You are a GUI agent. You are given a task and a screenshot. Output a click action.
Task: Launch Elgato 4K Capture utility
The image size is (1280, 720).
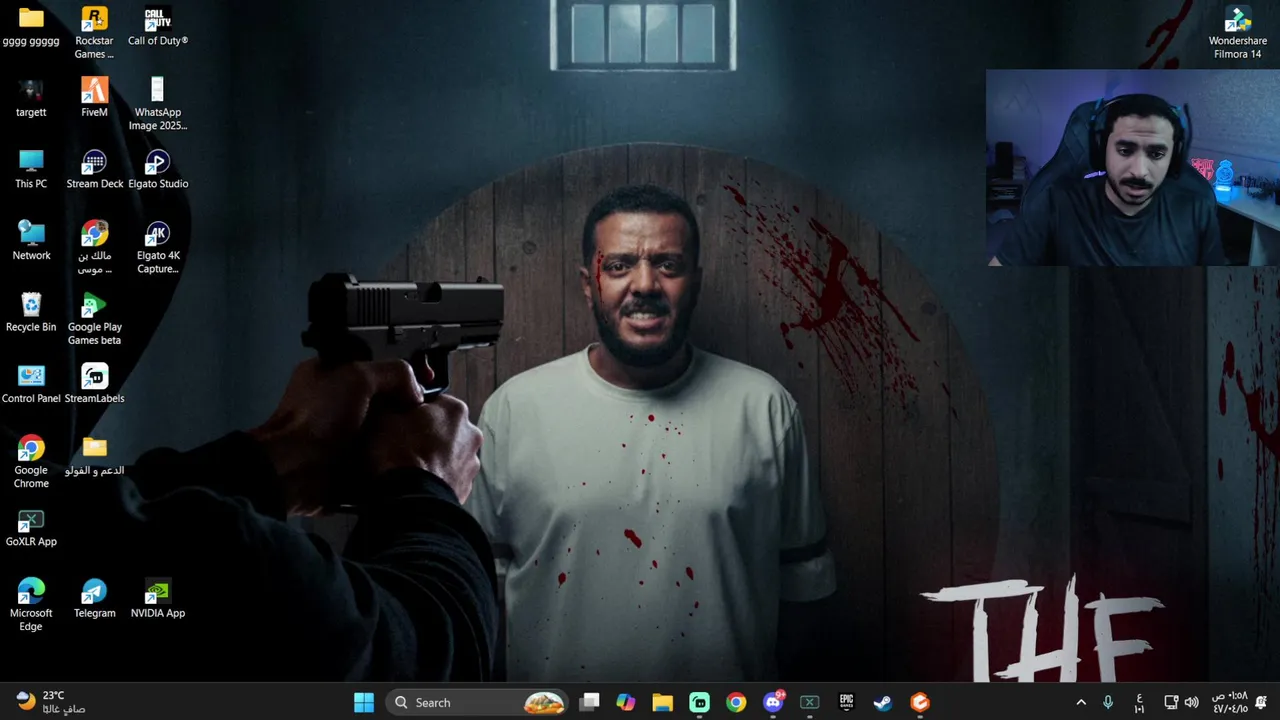tap(157, 247)
